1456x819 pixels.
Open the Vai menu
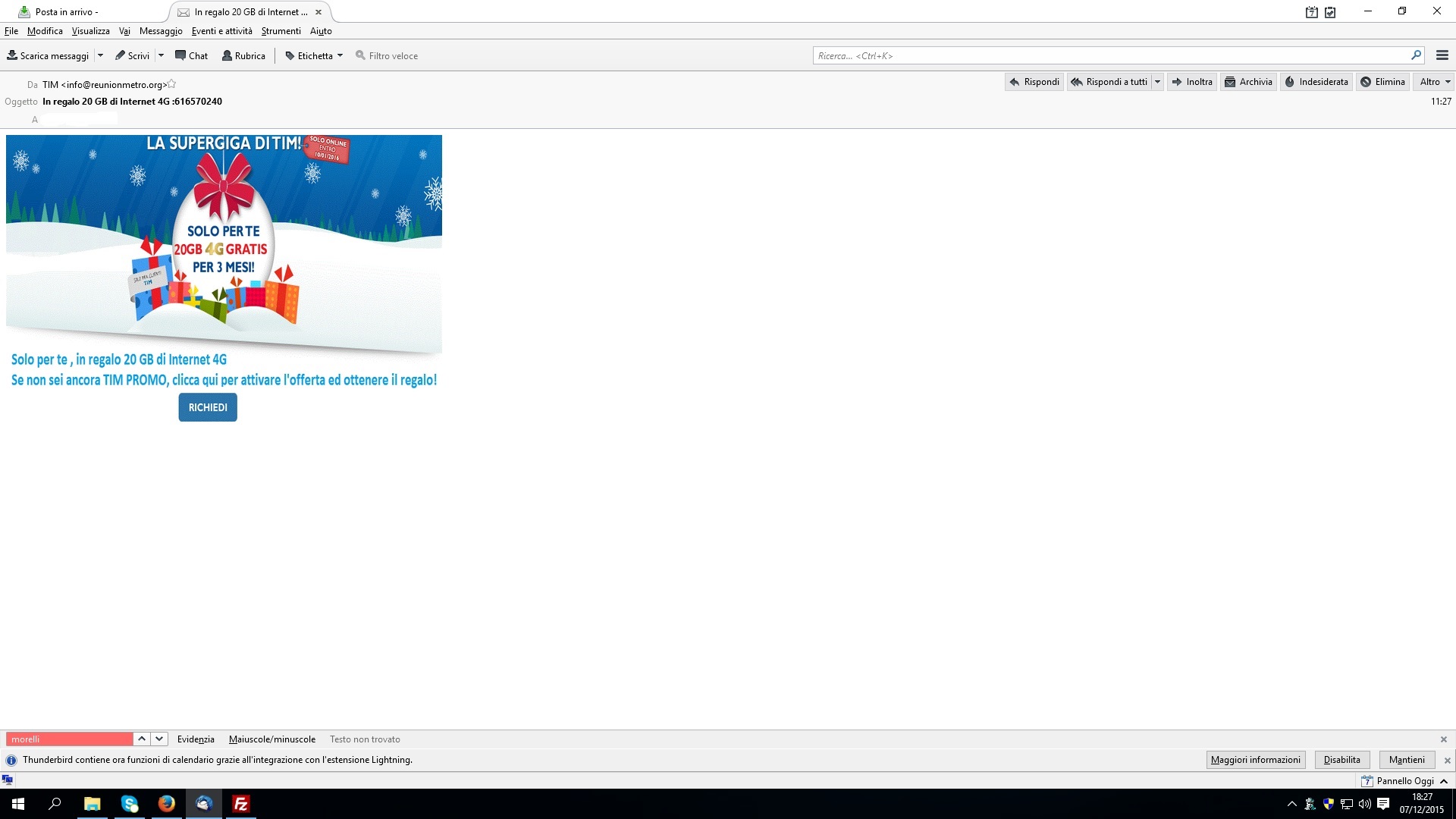124,31
